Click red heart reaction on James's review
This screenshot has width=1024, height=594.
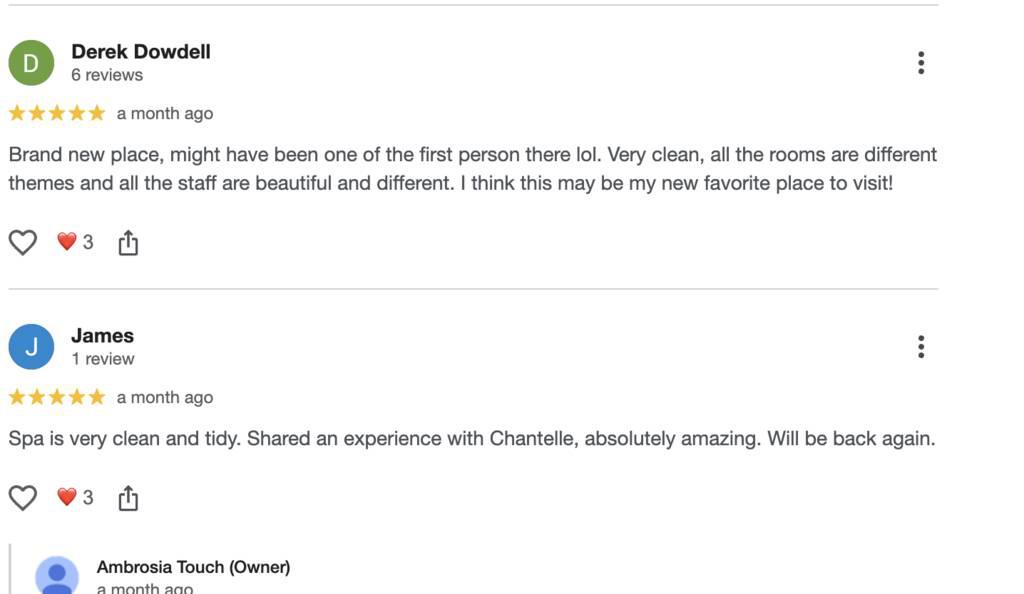tap(67, 497)
